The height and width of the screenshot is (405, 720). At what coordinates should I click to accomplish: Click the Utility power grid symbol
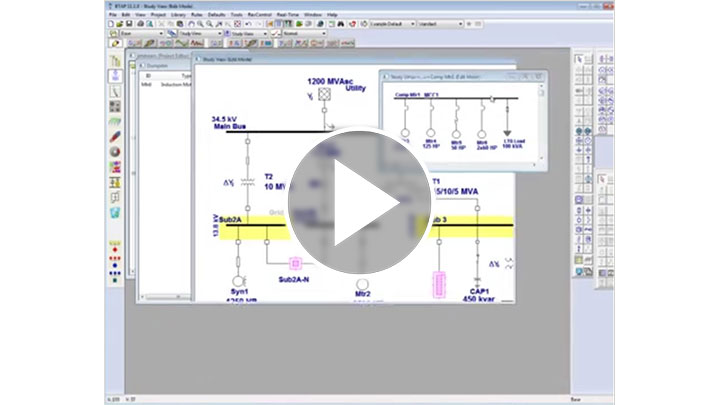(x=324, y=94)
